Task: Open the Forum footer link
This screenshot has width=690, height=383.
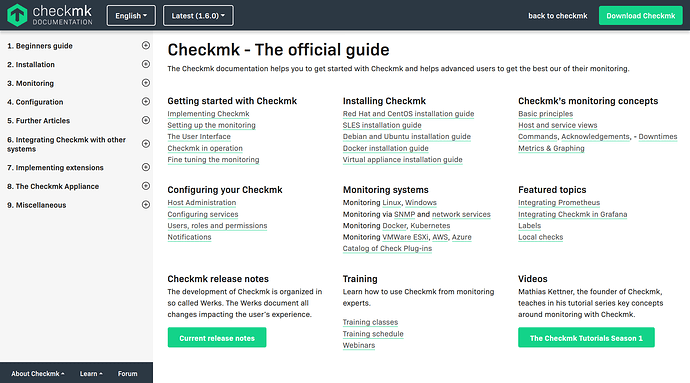Action: pos(127,374)
